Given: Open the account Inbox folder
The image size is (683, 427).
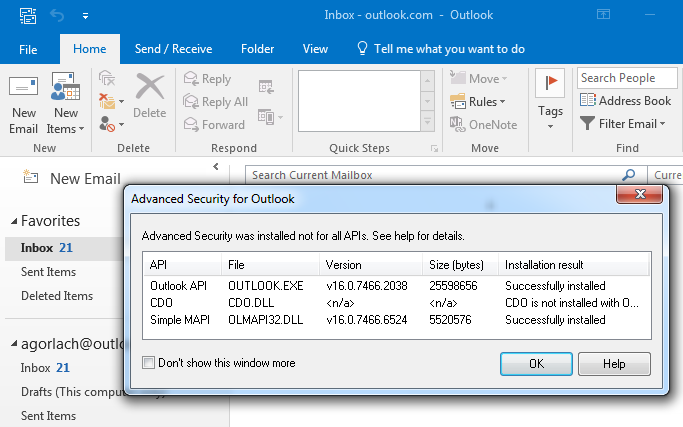Looking at the screenshot, I should pyautogui.click(x=45, y=368).
